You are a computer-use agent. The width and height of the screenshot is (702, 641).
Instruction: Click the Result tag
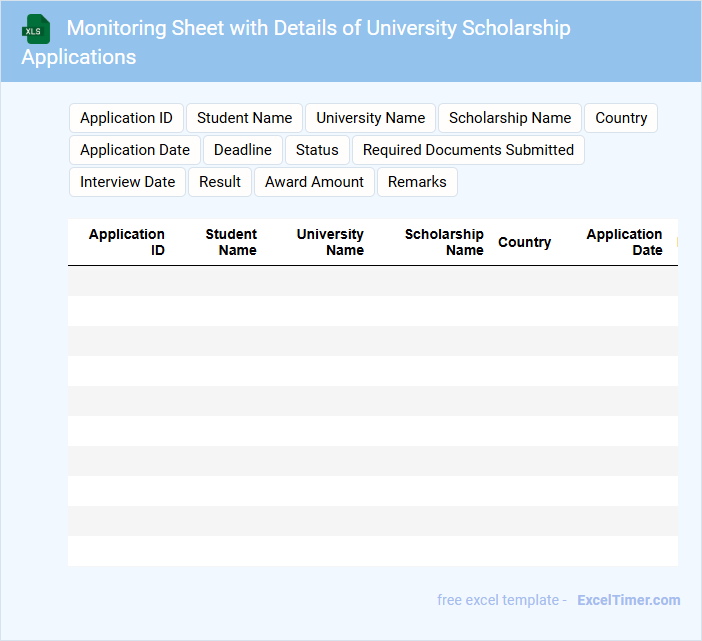(220, 182)
